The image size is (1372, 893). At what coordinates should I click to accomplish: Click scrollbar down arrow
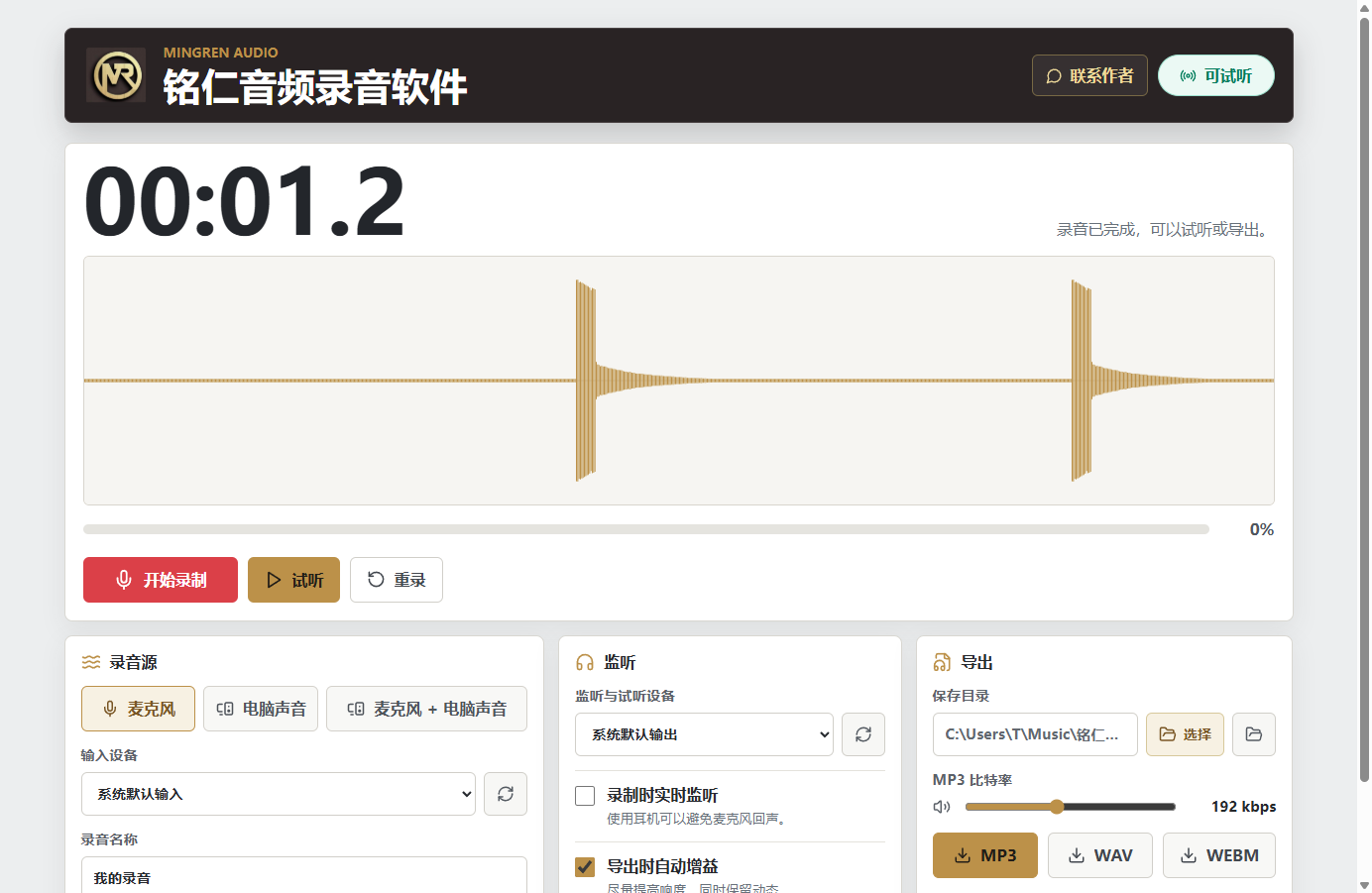(x=1364, y=885)
